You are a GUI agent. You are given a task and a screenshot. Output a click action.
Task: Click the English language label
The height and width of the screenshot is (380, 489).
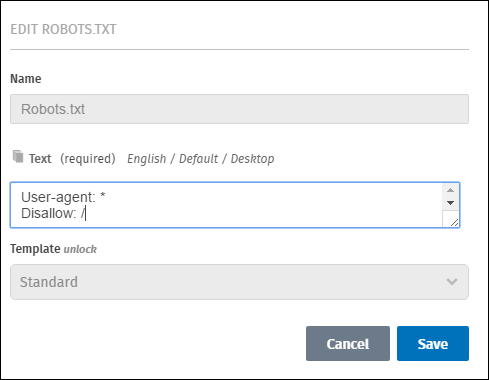tap(147, 159)
